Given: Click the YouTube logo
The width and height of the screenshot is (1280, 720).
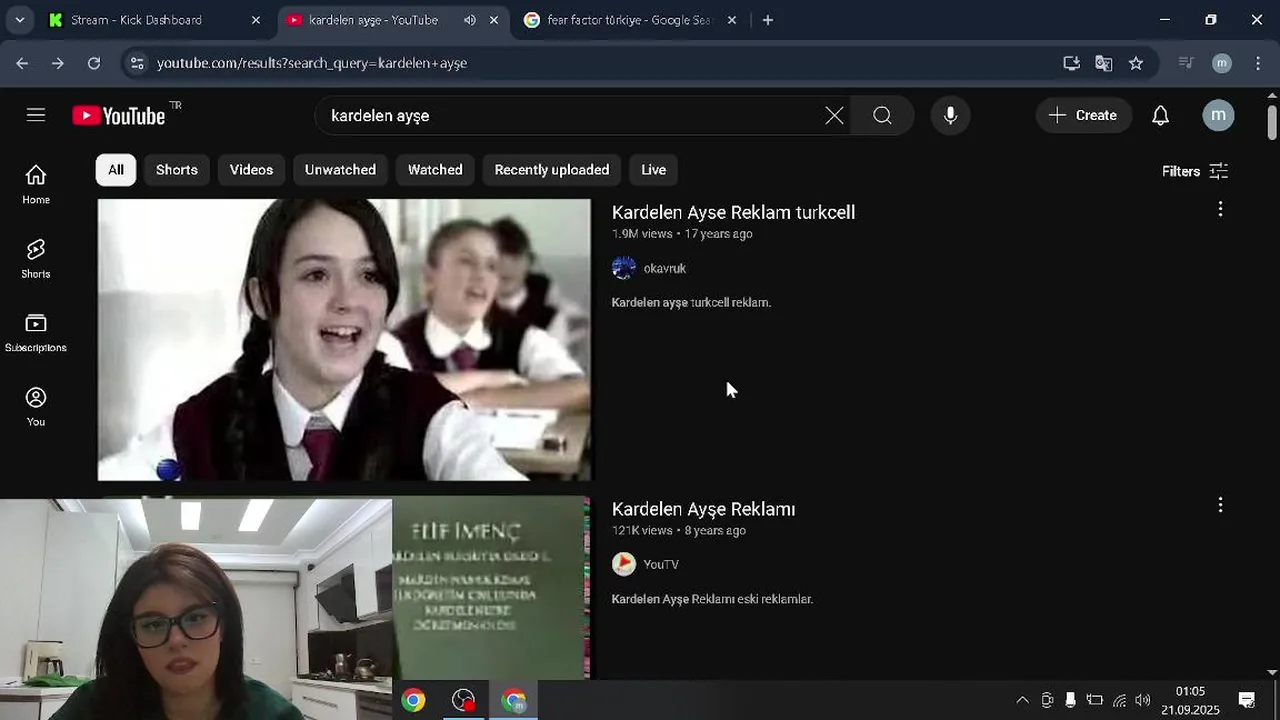Looking at the screenshot, I should (x=119, y=116).
